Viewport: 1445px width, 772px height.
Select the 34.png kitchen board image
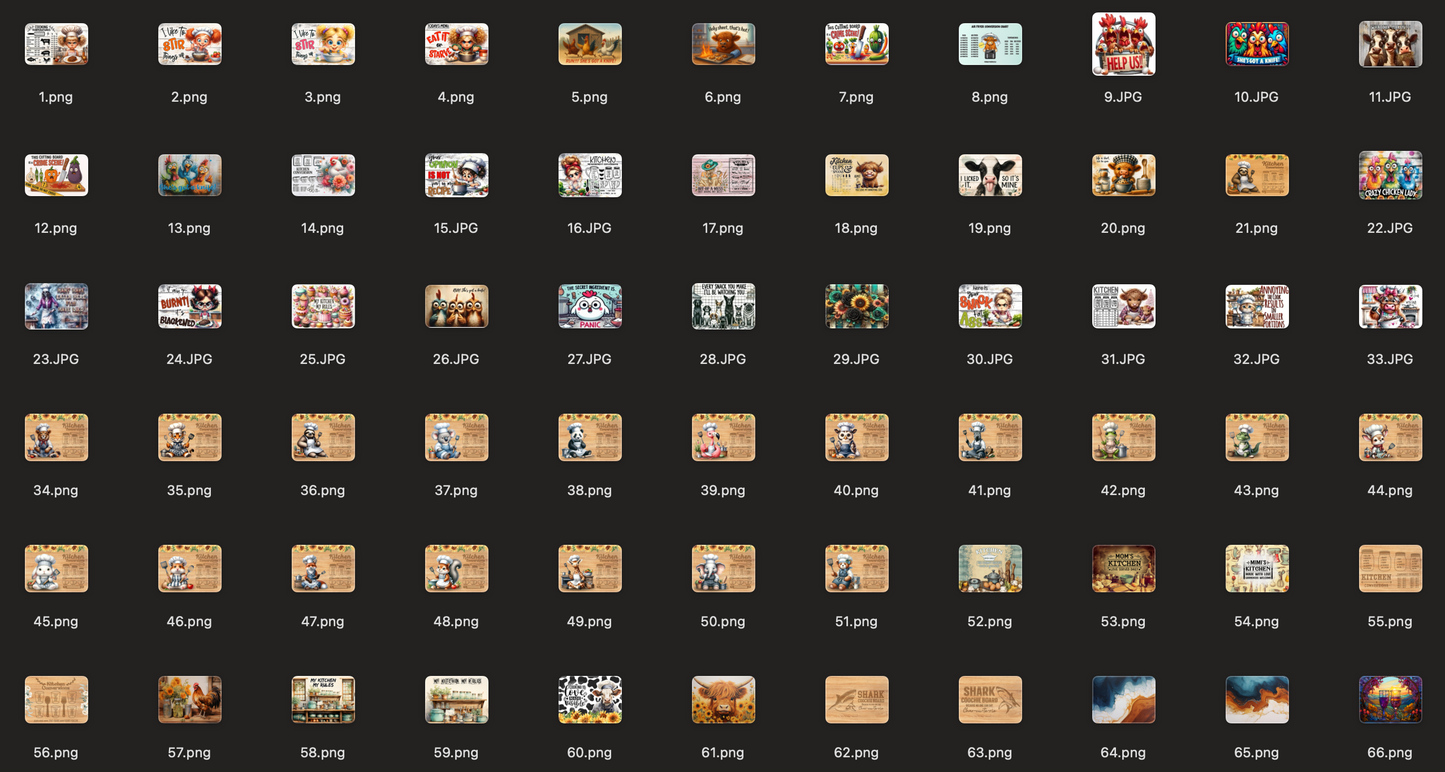56,437
